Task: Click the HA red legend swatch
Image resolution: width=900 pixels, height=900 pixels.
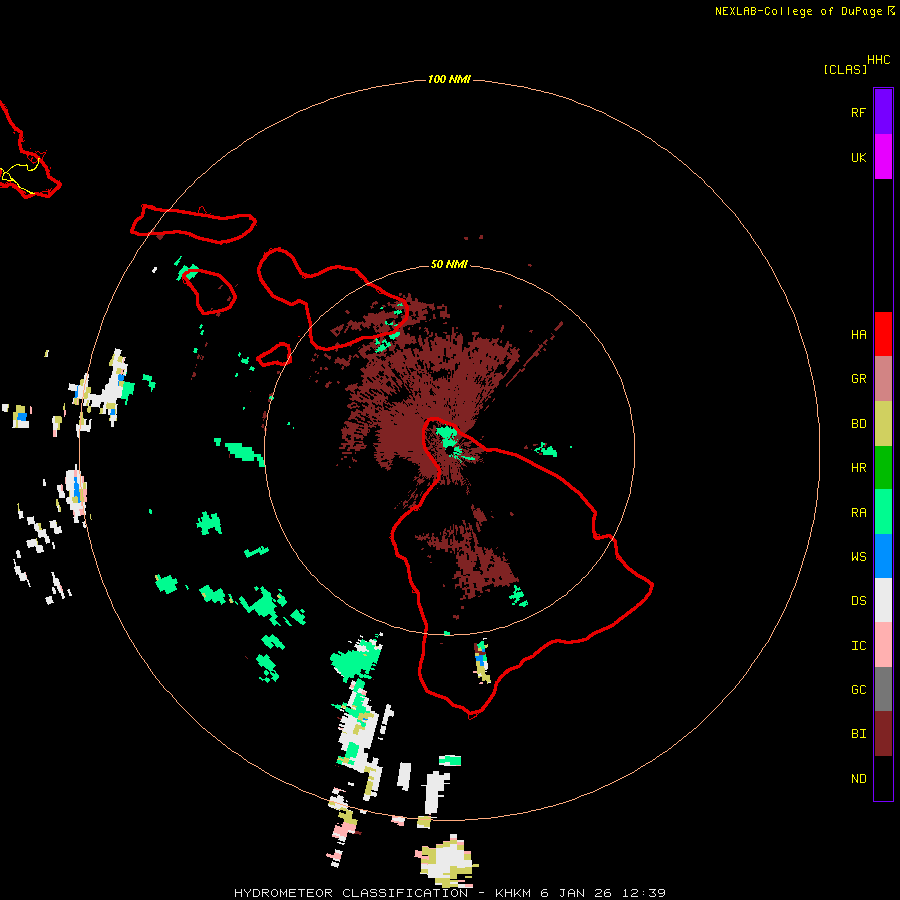Action: pyautogui.click(x=883, y=334)
